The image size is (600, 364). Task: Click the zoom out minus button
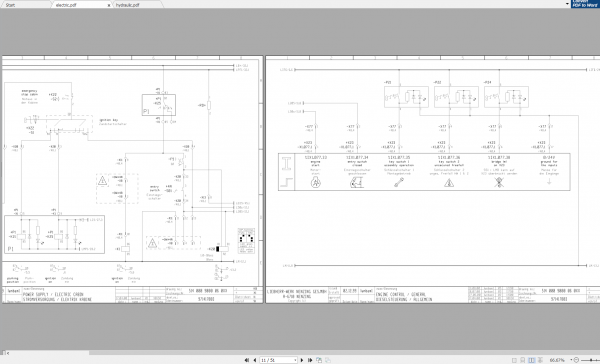tap(576, 360)
